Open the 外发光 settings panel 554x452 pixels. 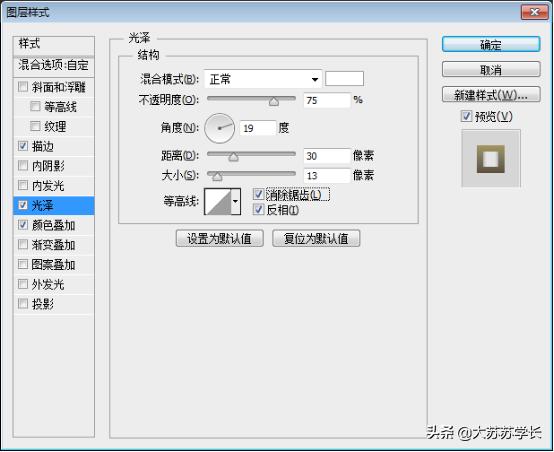pyautogui.click(x=48, y=284)
